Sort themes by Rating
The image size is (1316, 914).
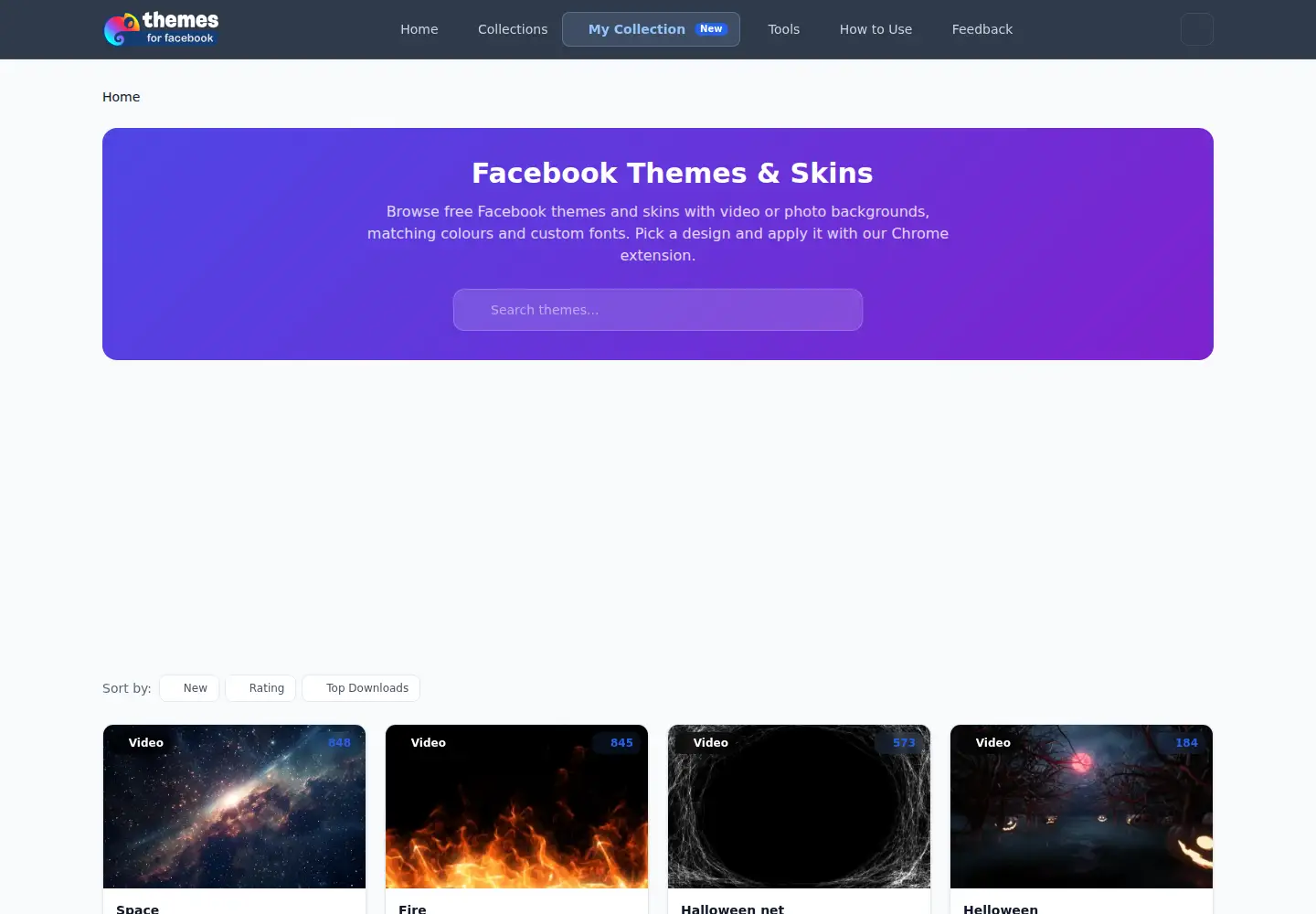coord(260,688)
